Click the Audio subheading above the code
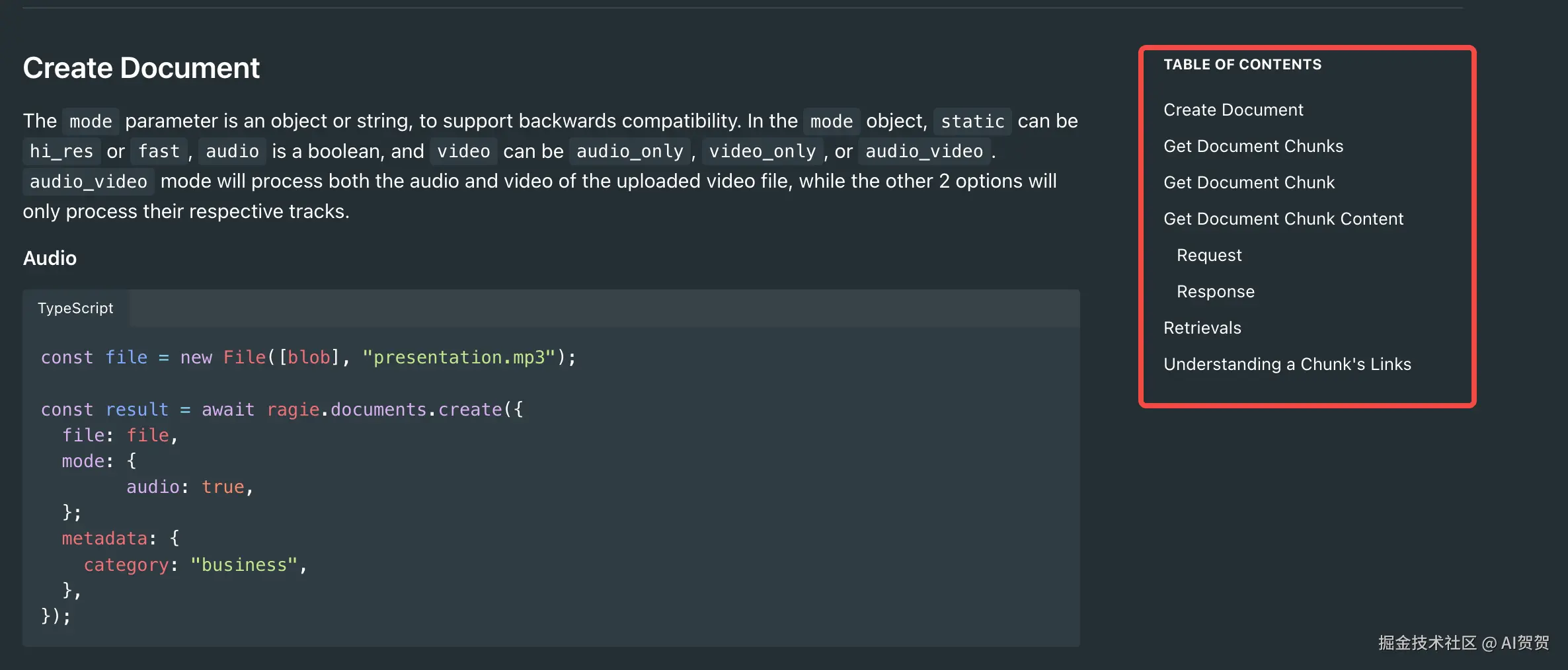The image size is (1568, 670). (x=50, y=258)
